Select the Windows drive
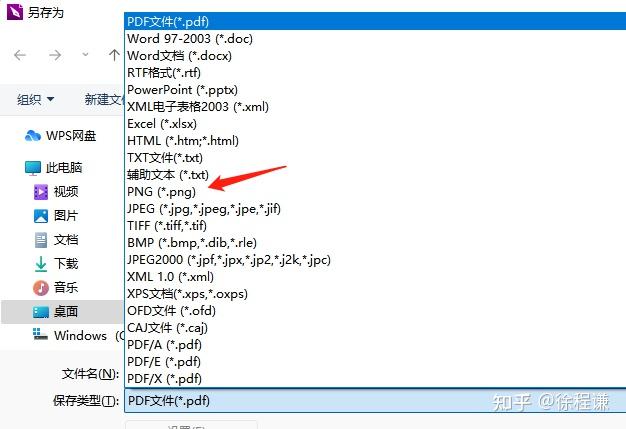Viewport: 626px width, 429px height. pyautogui.click(x=80, y=335)
